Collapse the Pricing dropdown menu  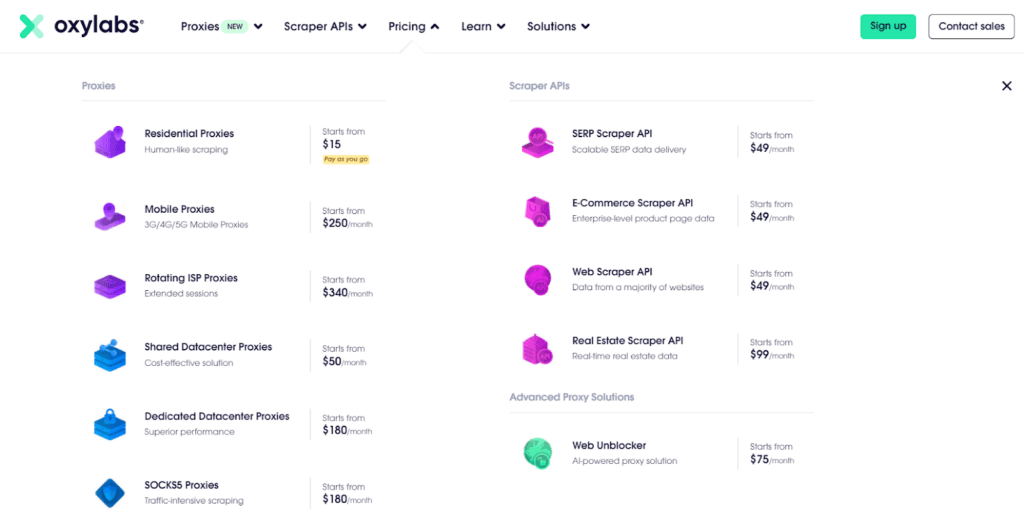tap(413, 27)
